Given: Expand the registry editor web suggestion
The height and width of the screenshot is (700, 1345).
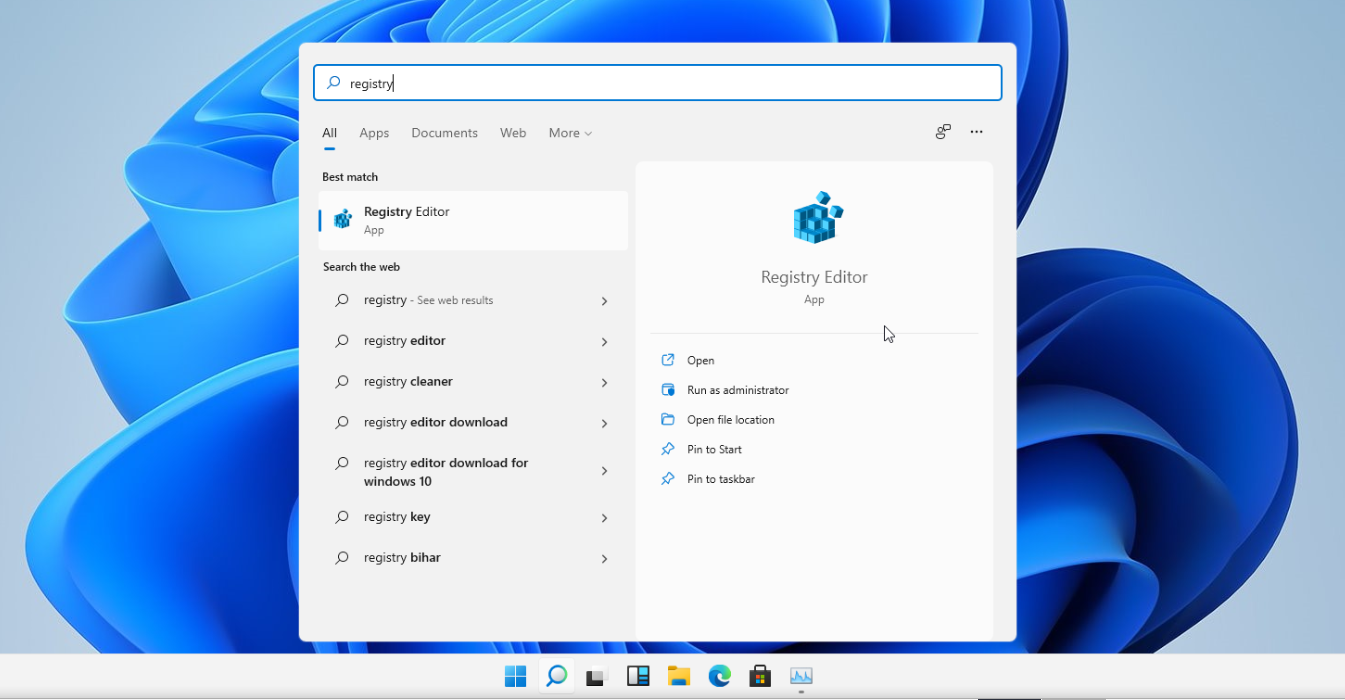Looking at the screenshot, I should (604, 340).
